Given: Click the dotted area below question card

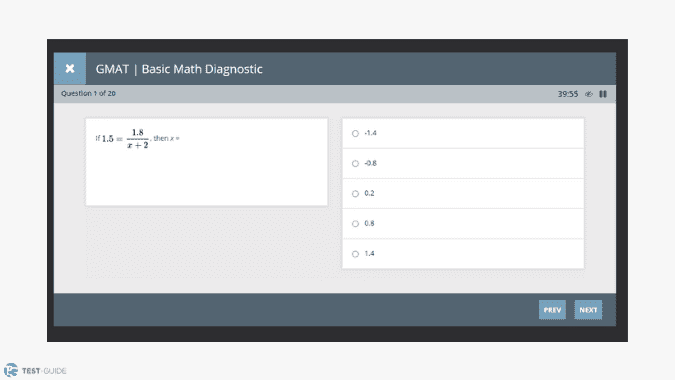Looking at the screenshot, I should 207,241.
